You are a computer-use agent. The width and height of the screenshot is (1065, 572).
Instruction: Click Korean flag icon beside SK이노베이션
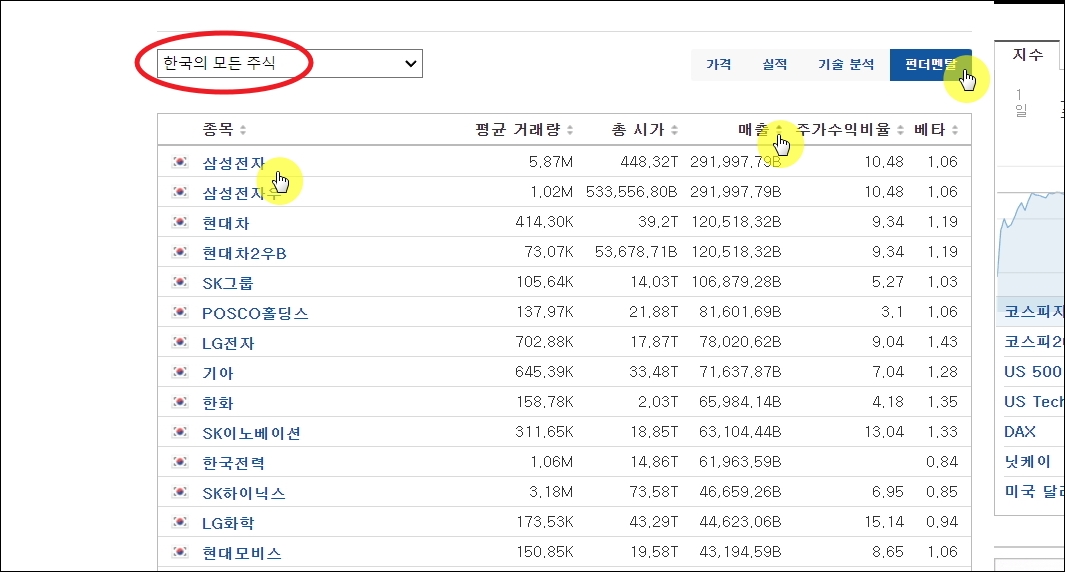(180, 431)
